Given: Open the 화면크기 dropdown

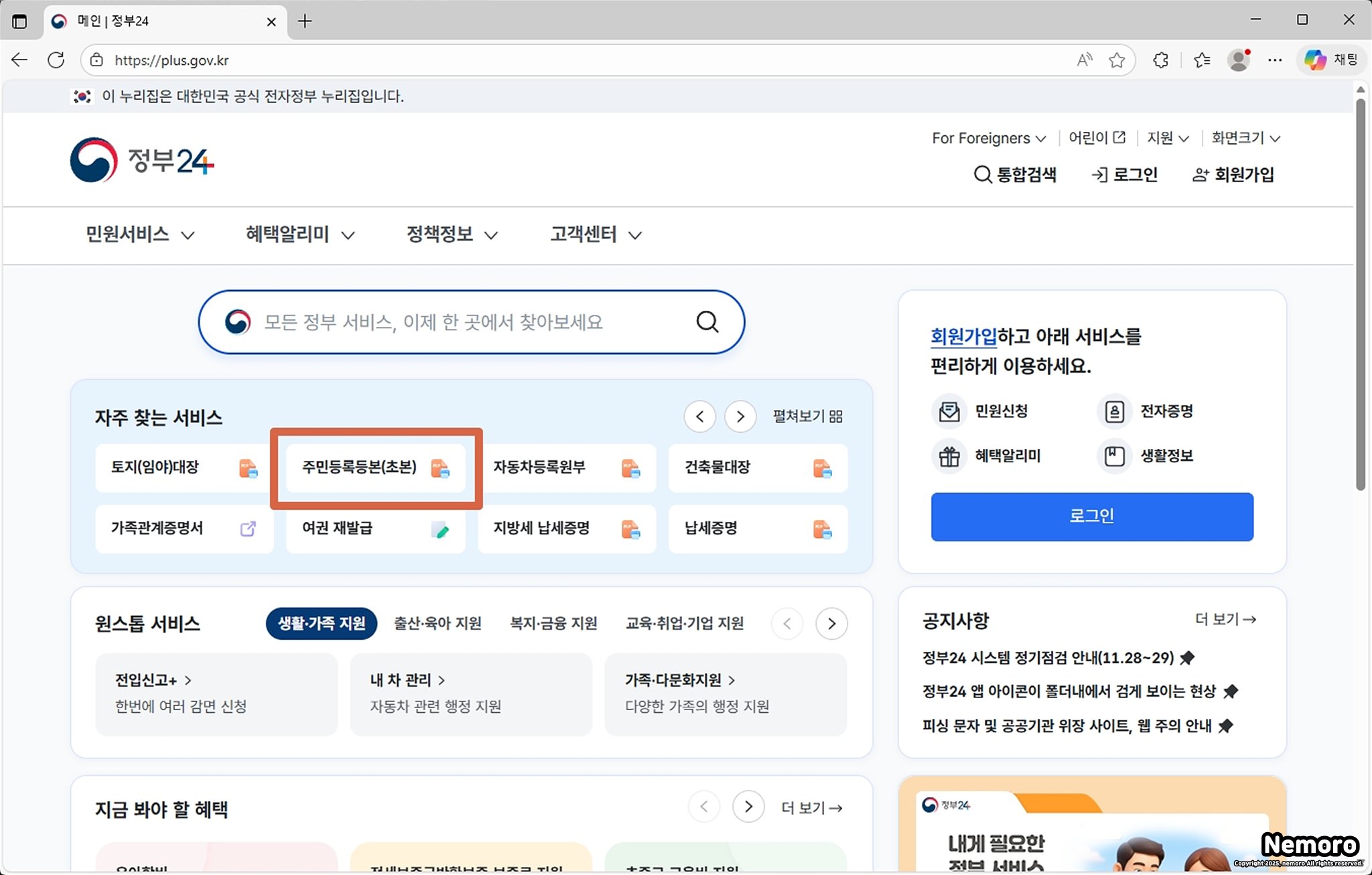Looking at the screenshot, I should [x=1245, y=138].
